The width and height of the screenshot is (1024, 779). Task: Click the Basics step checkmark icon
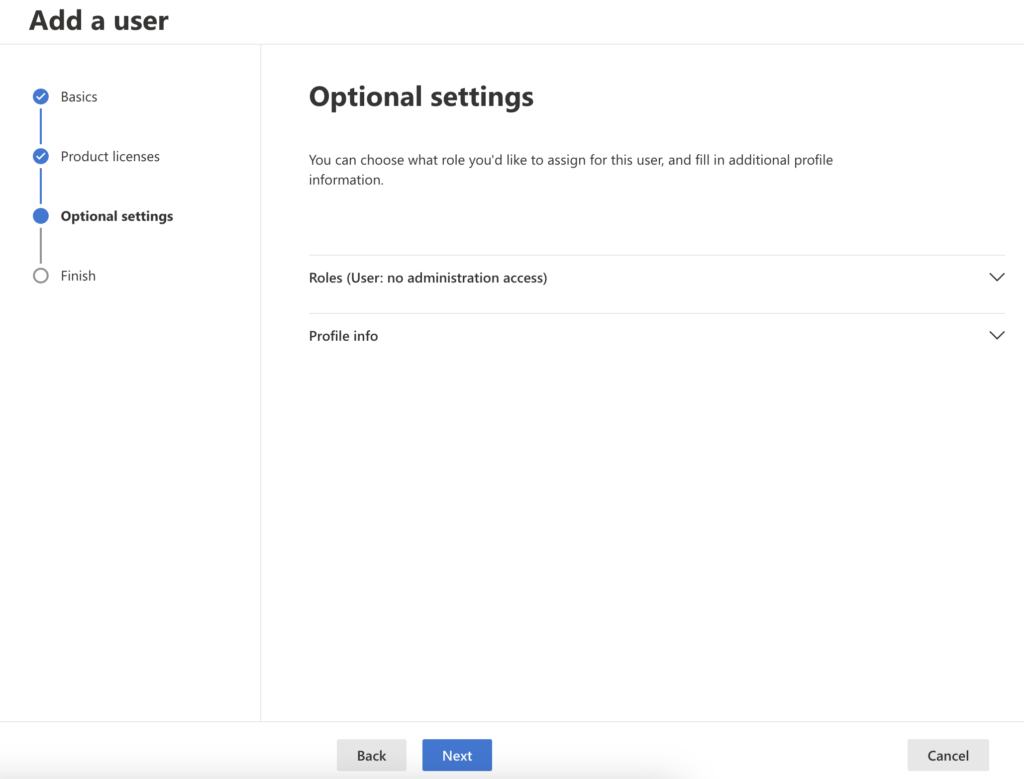pos(41,97)
